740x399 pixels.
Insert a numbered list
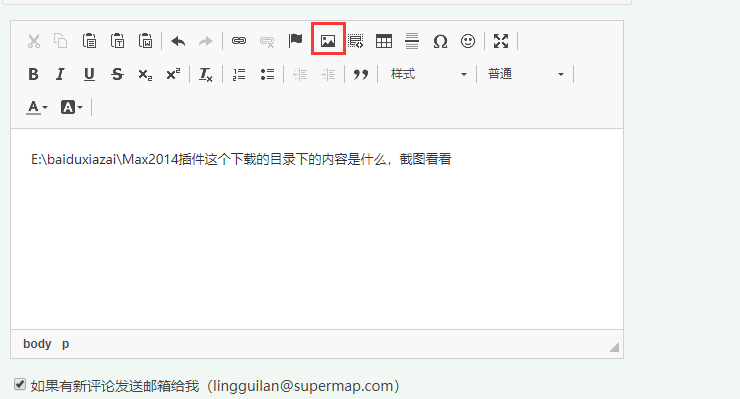click(x=239, y=74)
